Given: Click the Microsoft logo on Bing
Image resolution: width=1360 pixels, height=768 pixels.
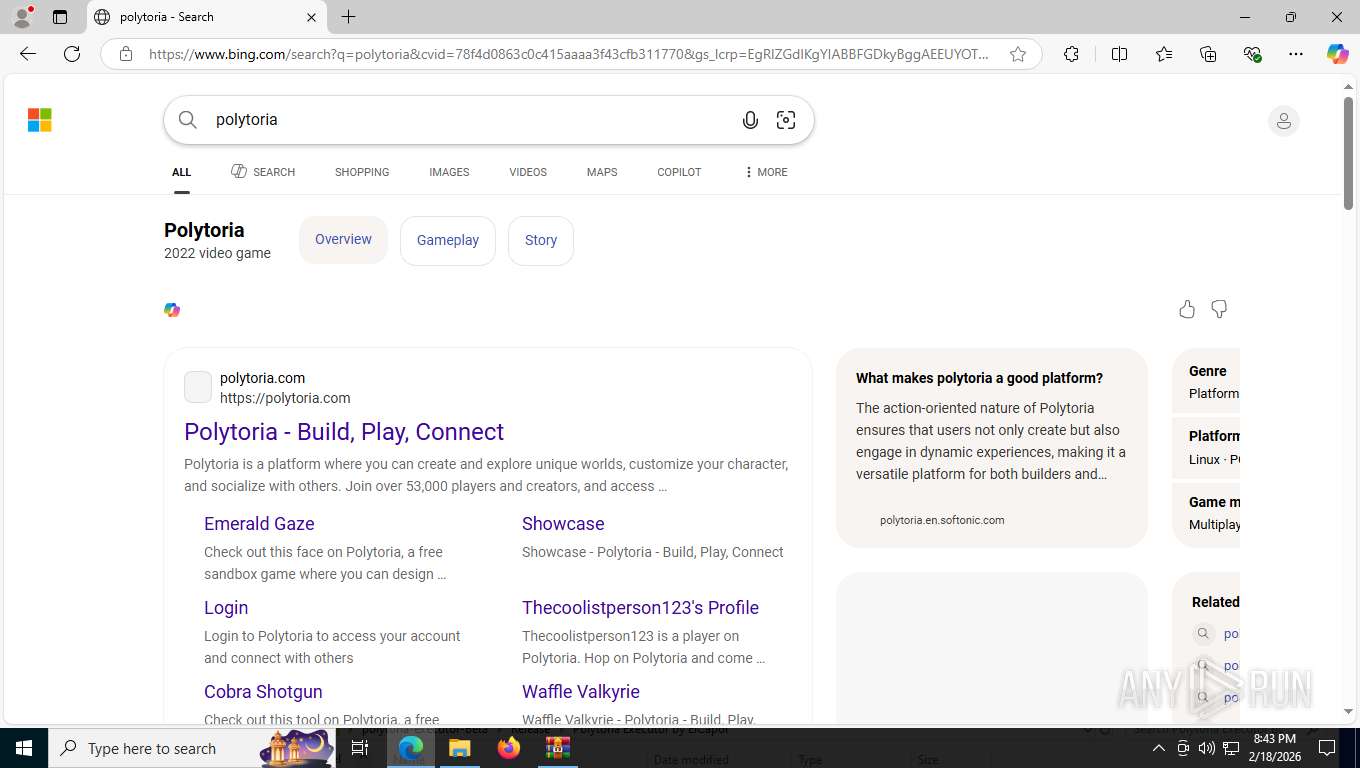Looking at the screenshot, I should (40, 120).
